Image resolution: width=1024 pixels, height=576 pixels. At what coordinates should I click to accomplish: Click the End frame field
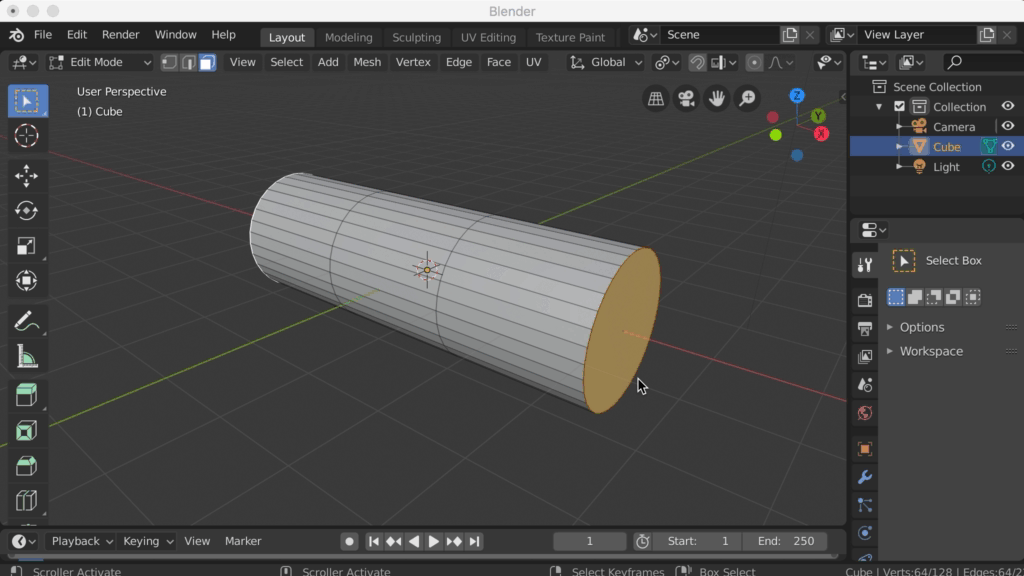click(785, 541)
